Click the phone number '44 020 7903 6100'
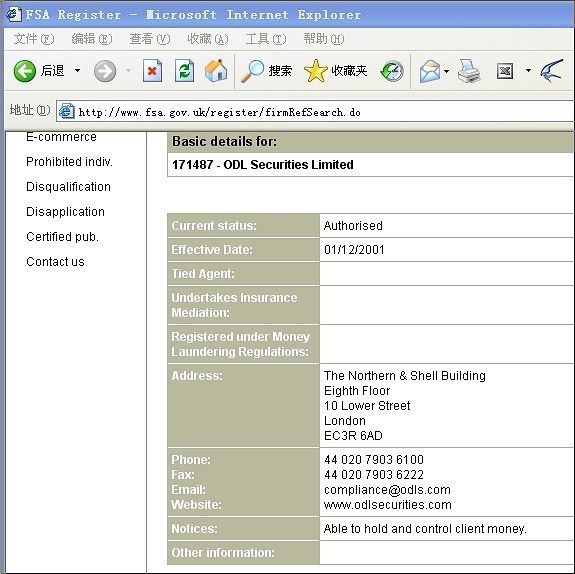 374,460
